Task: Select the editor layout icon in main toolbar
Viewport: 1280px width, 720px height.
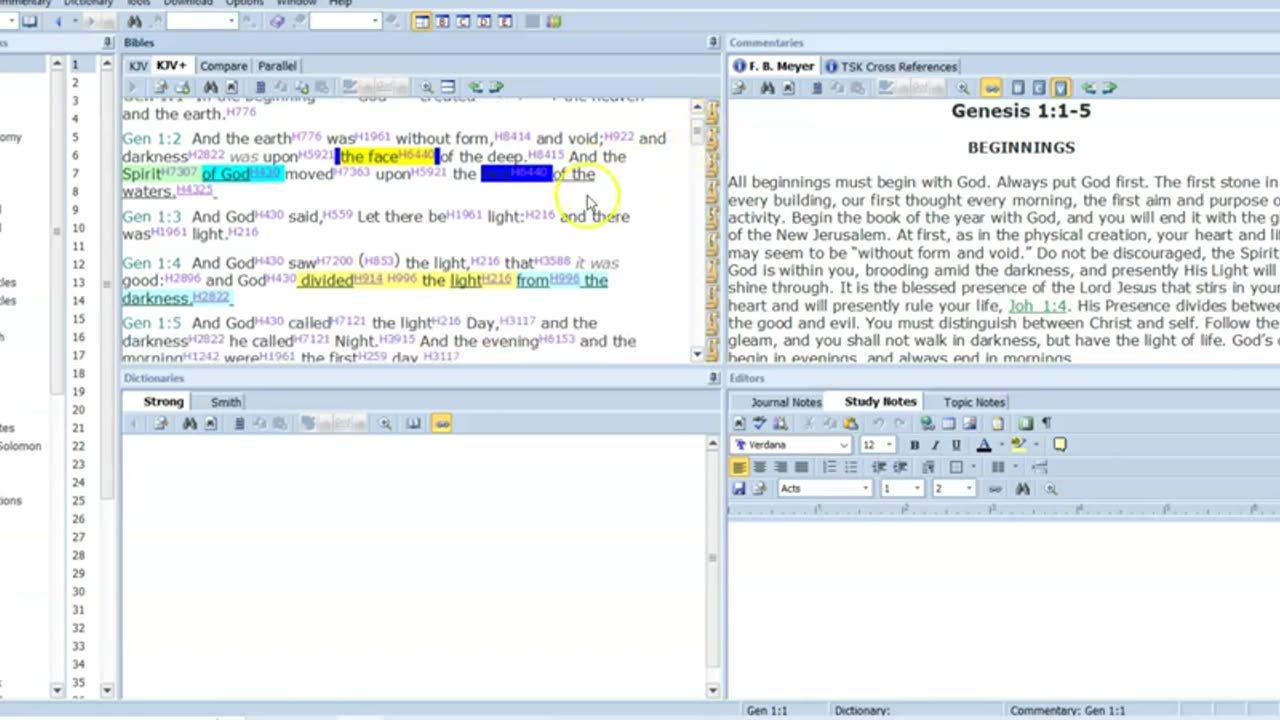Action: (505, 21)
